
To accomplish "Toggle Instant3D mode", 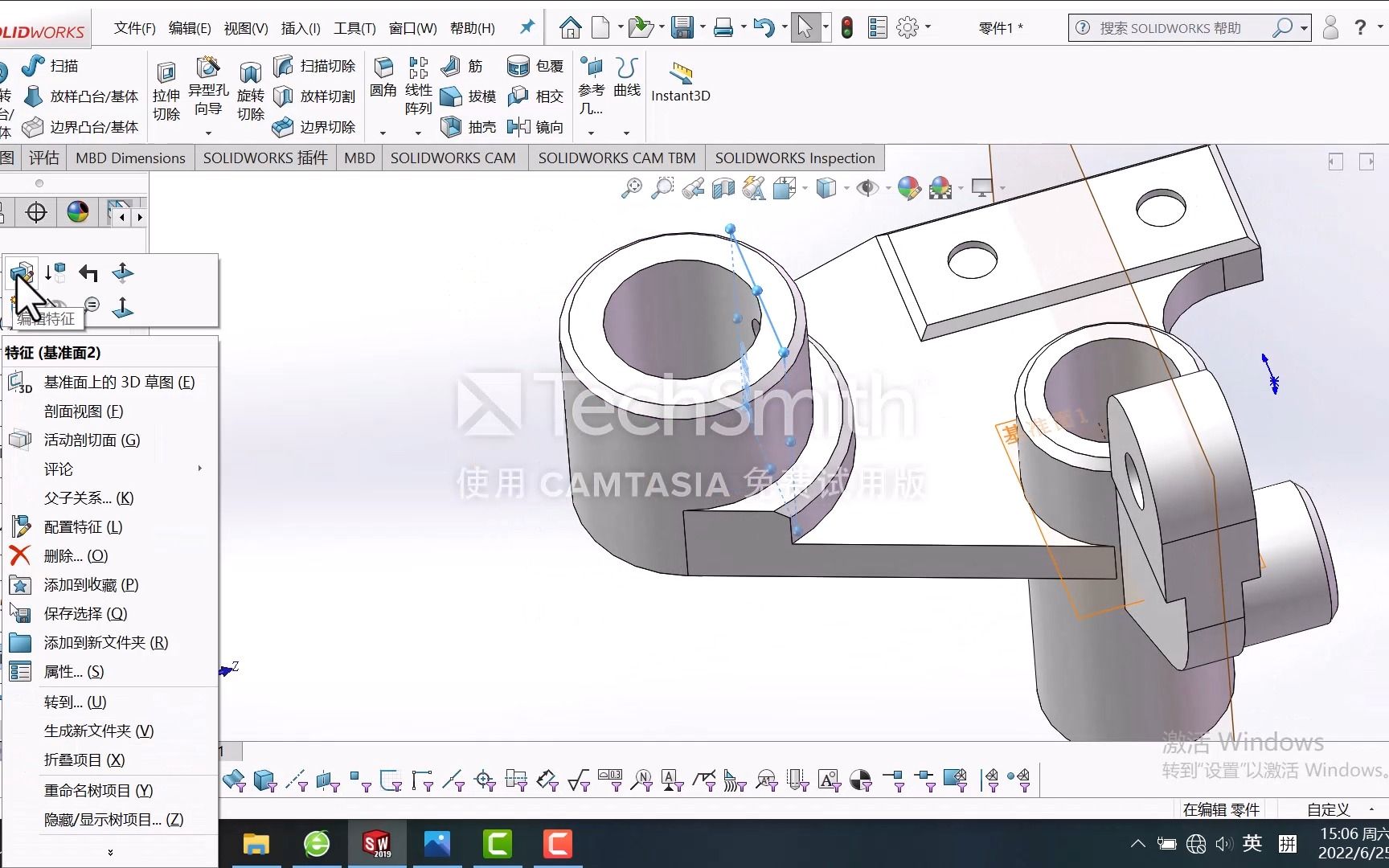I will tap(681, 82).
